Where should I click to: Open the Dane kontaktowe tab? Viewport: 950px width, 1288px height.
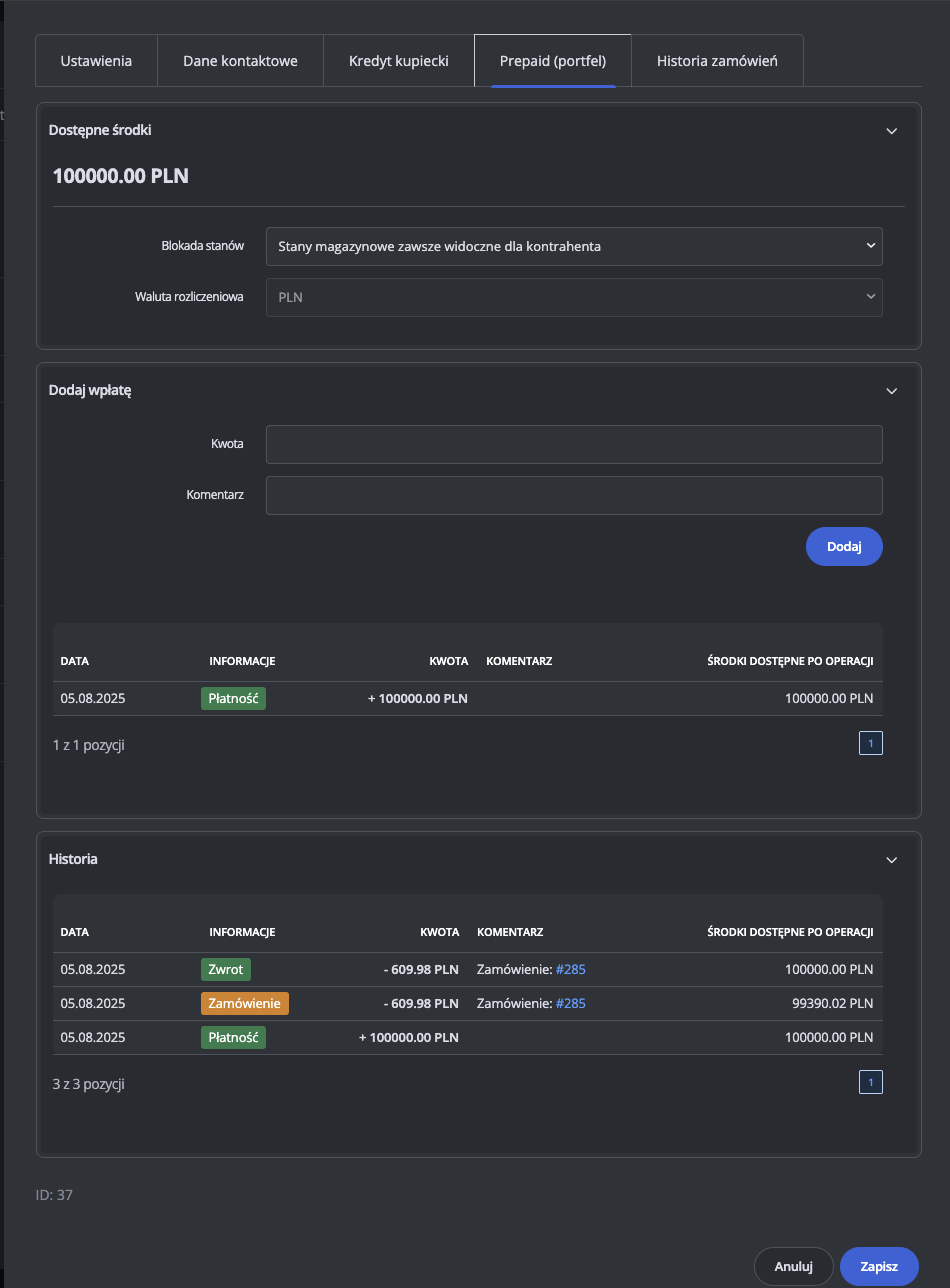[240, 61]
